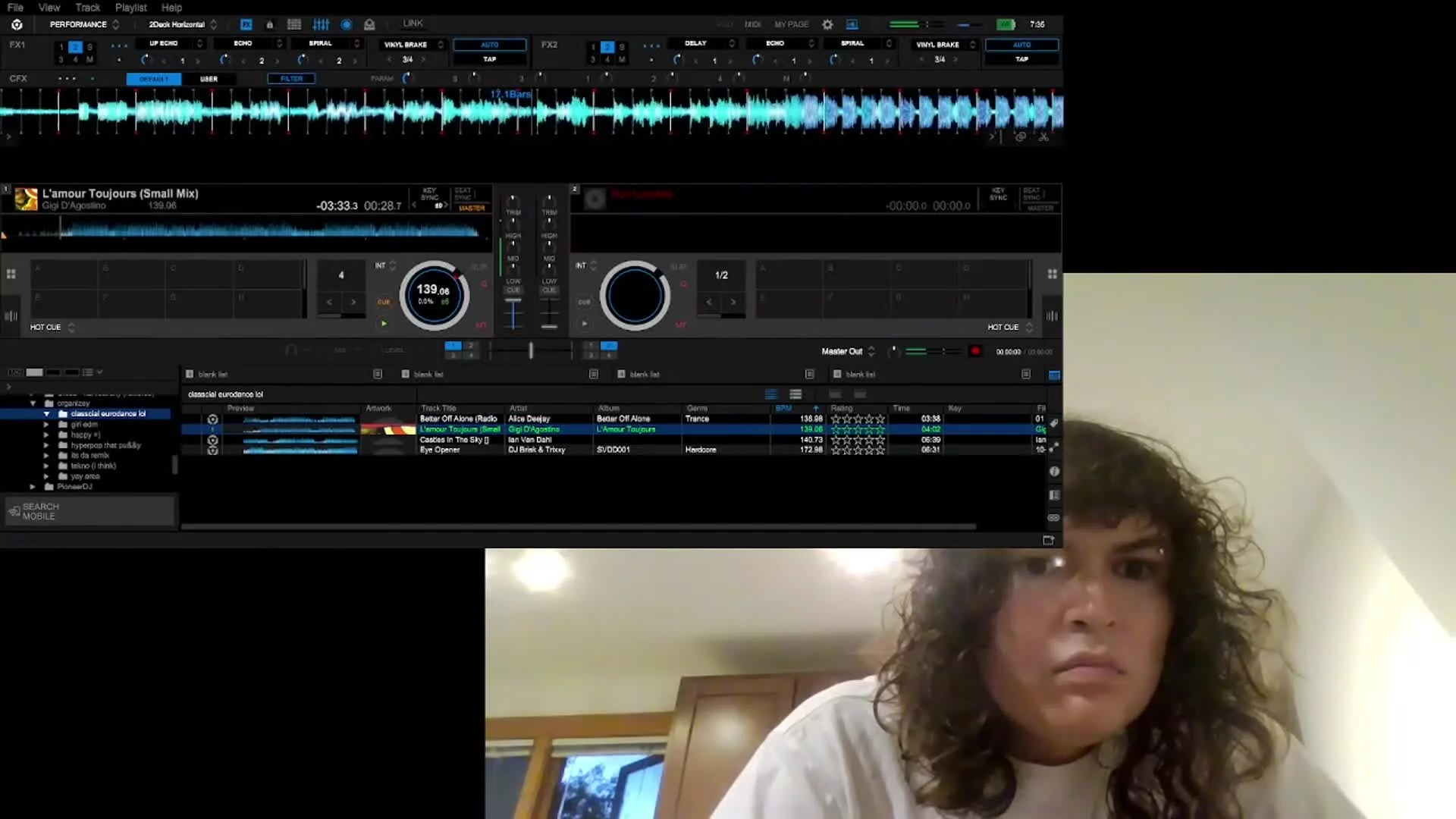Image resolution: width=1456 pixels, height=819 pixels.
Task: Click the lighting panel icon
Action: (x=369, y=25)
